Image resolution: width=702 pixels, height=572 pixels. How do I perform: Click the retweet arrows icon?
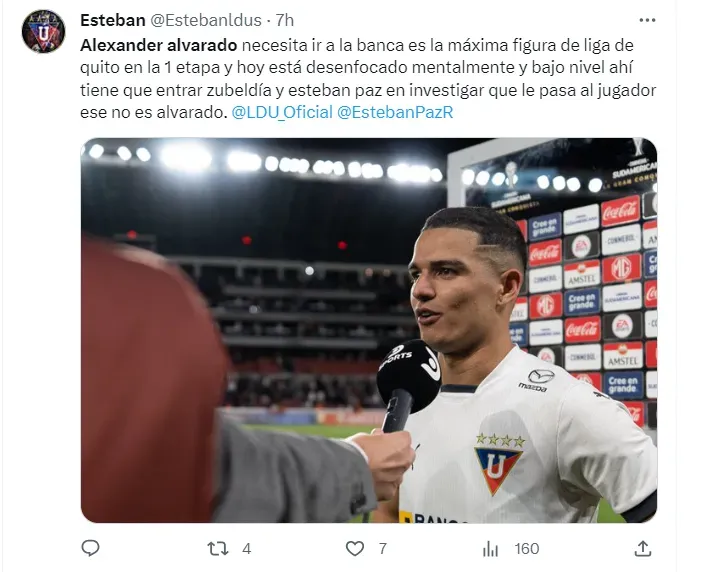(x=218, y=549)
